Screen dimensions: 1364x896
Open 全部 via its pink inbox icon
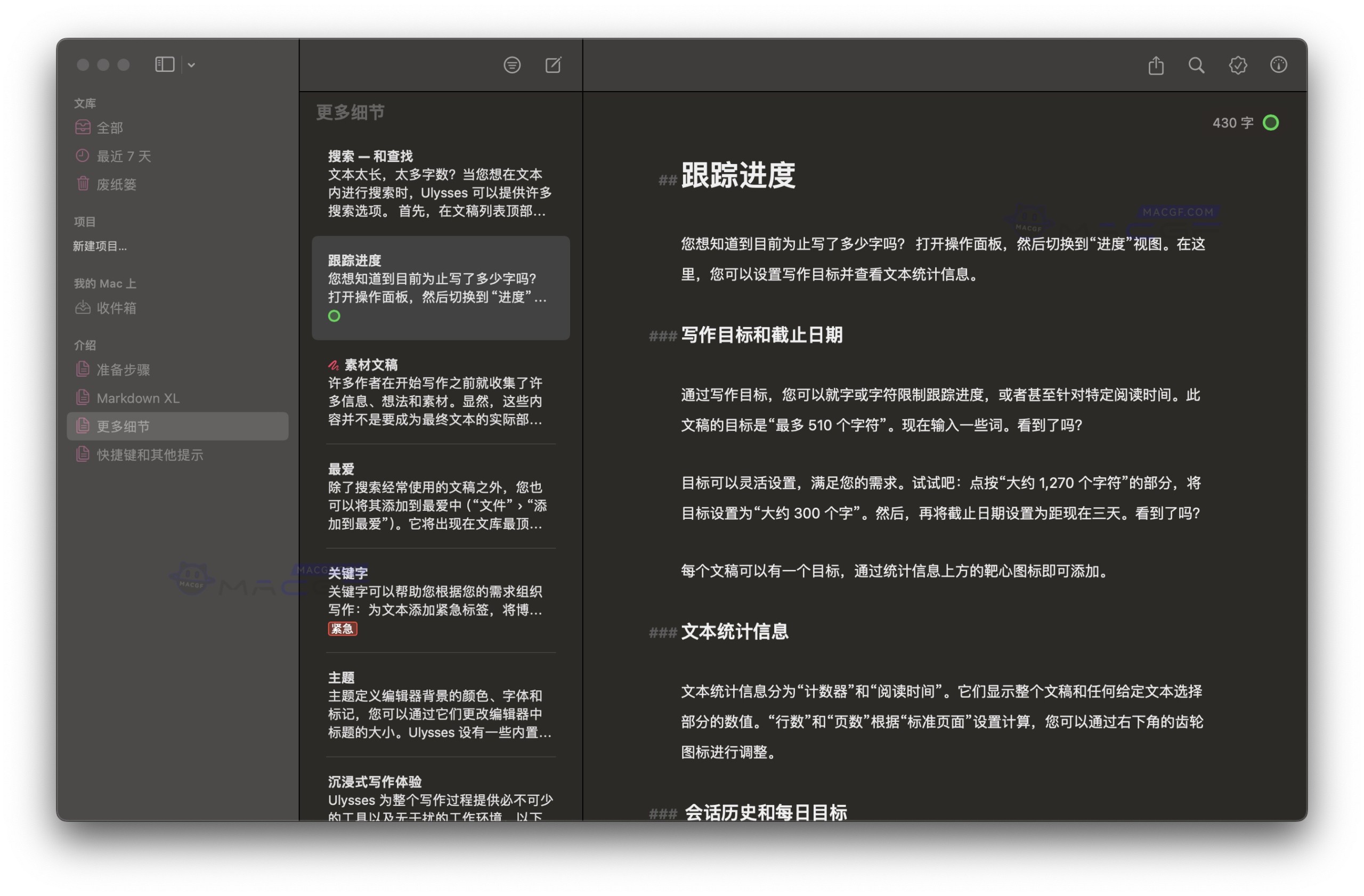click(84, 127)
